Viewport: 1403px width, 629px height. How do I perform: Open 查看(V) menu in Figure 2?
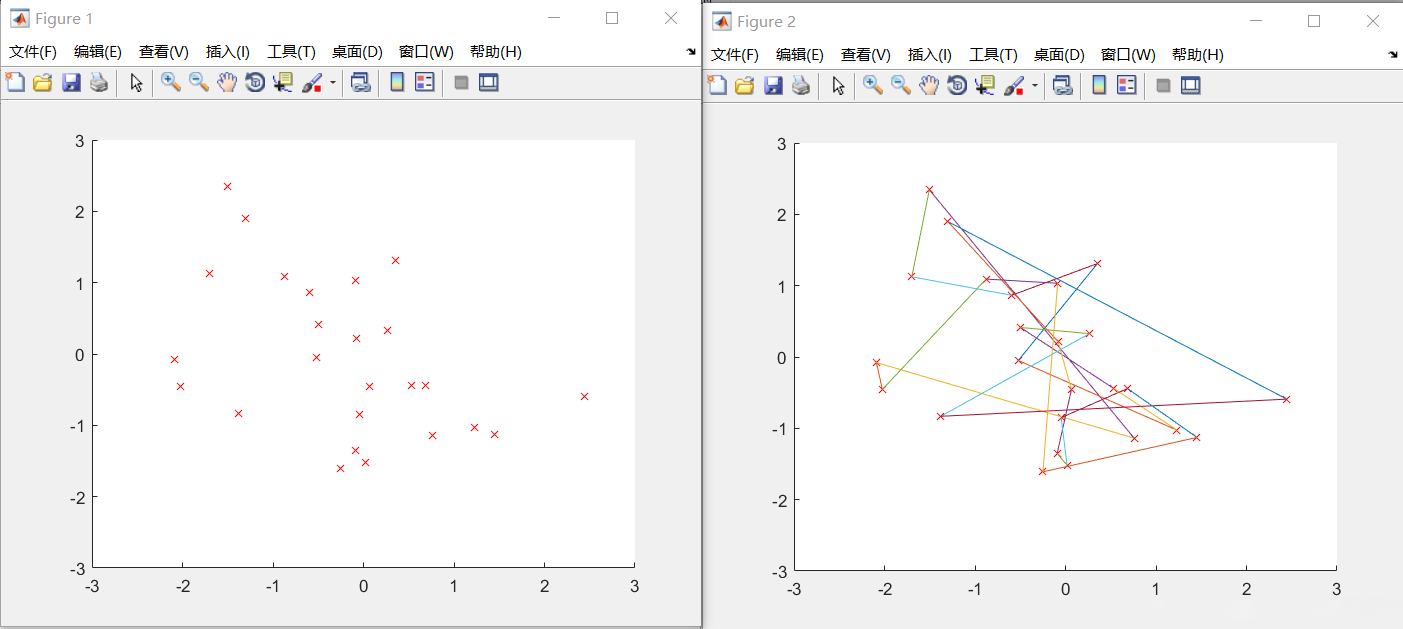tap(866, 55)
